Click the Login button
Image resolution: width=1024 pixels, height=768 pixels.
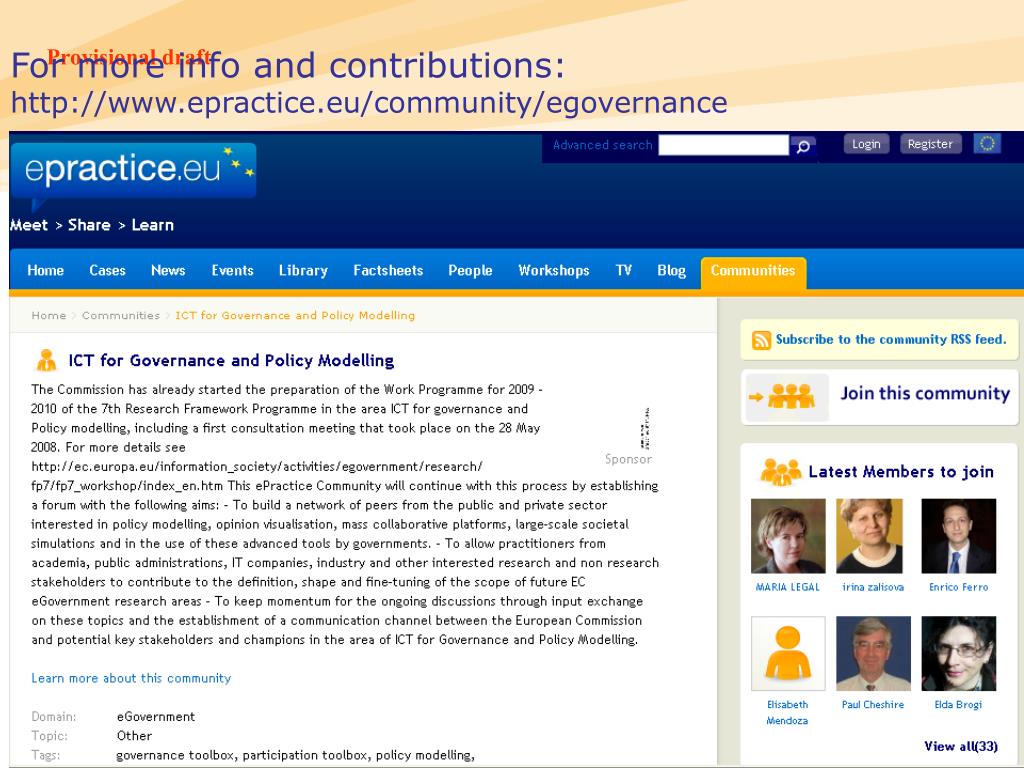click(x=866, y=144)
